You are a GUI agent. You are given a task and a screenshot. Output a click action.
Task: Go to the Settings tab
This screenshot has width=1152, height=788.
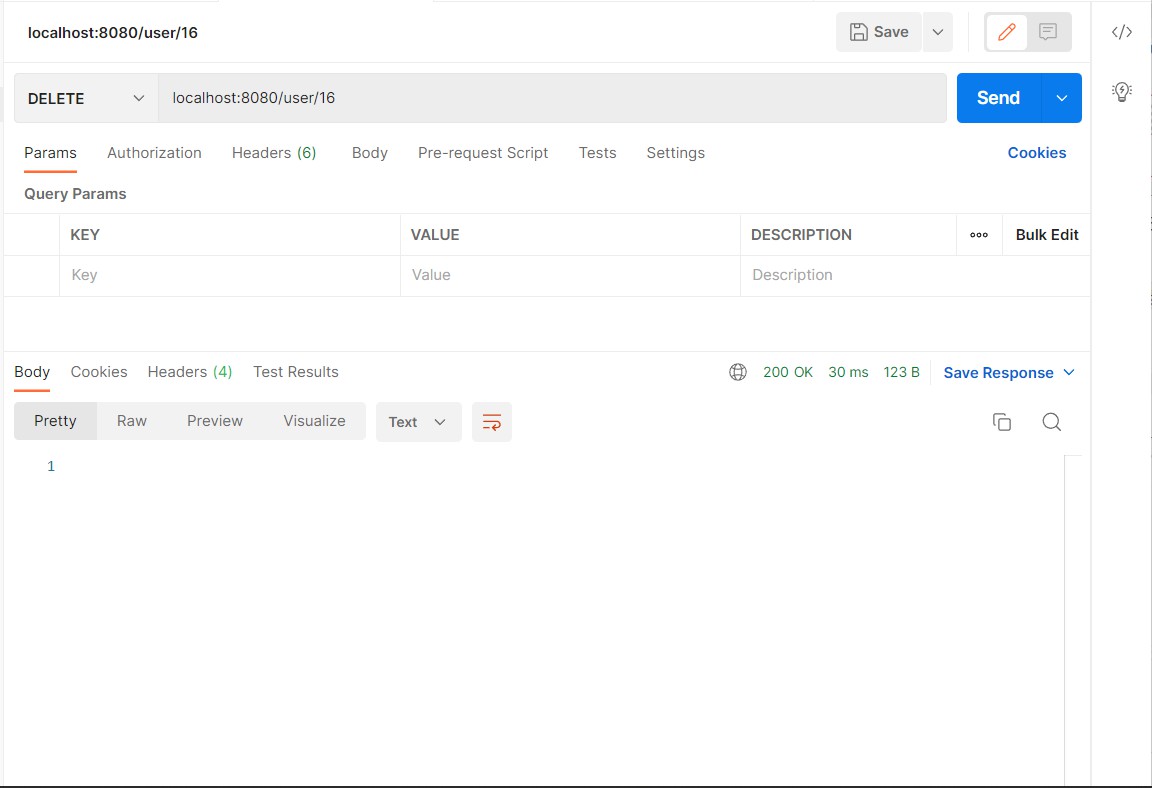click(675, 153)
